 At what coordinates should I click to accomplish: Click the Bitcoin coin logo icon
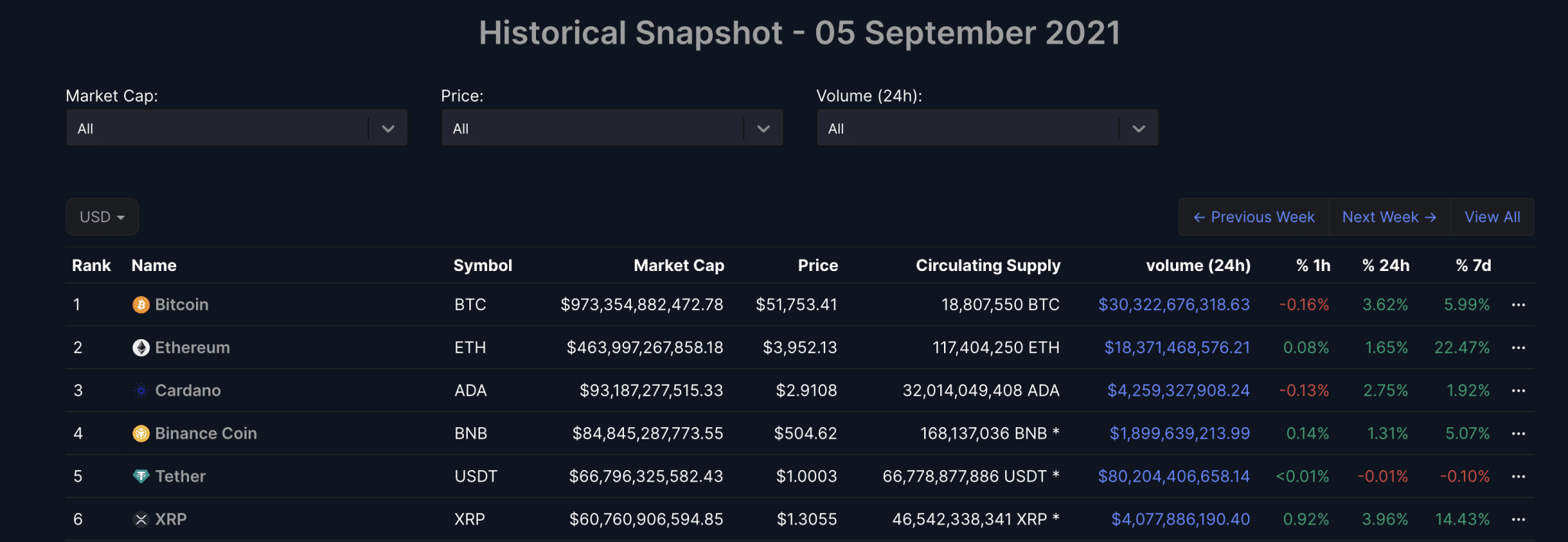(141, 305)
